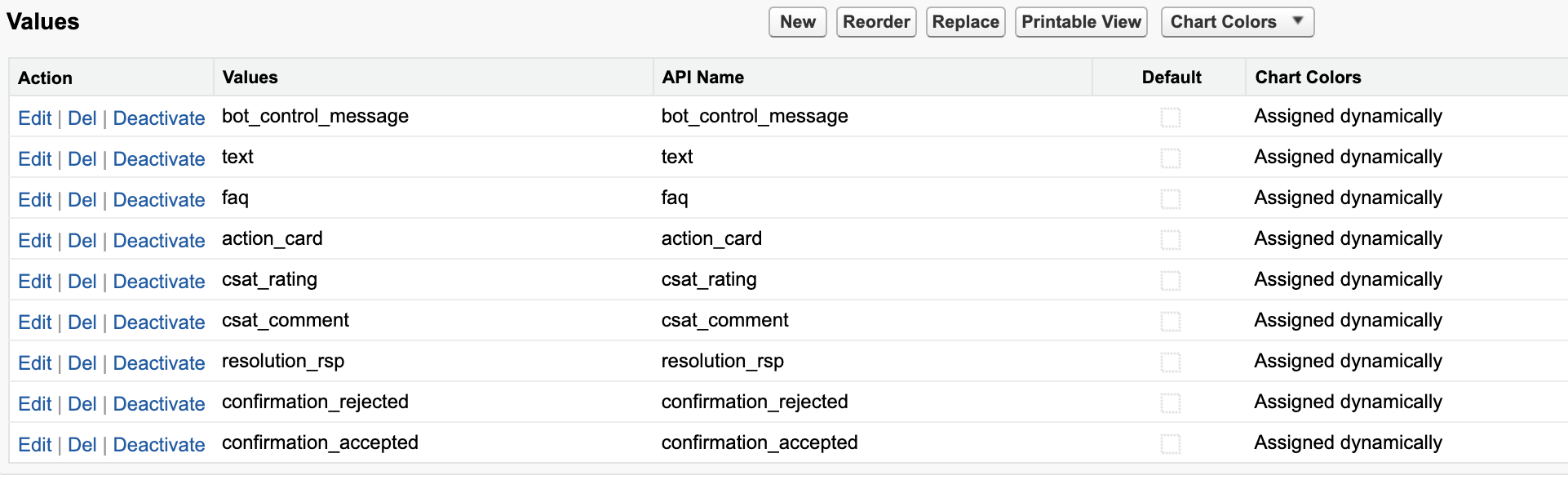The height and width of the screenshot is (480, 1568).
Task: Edit the action_card value
Action: (35, 241)
